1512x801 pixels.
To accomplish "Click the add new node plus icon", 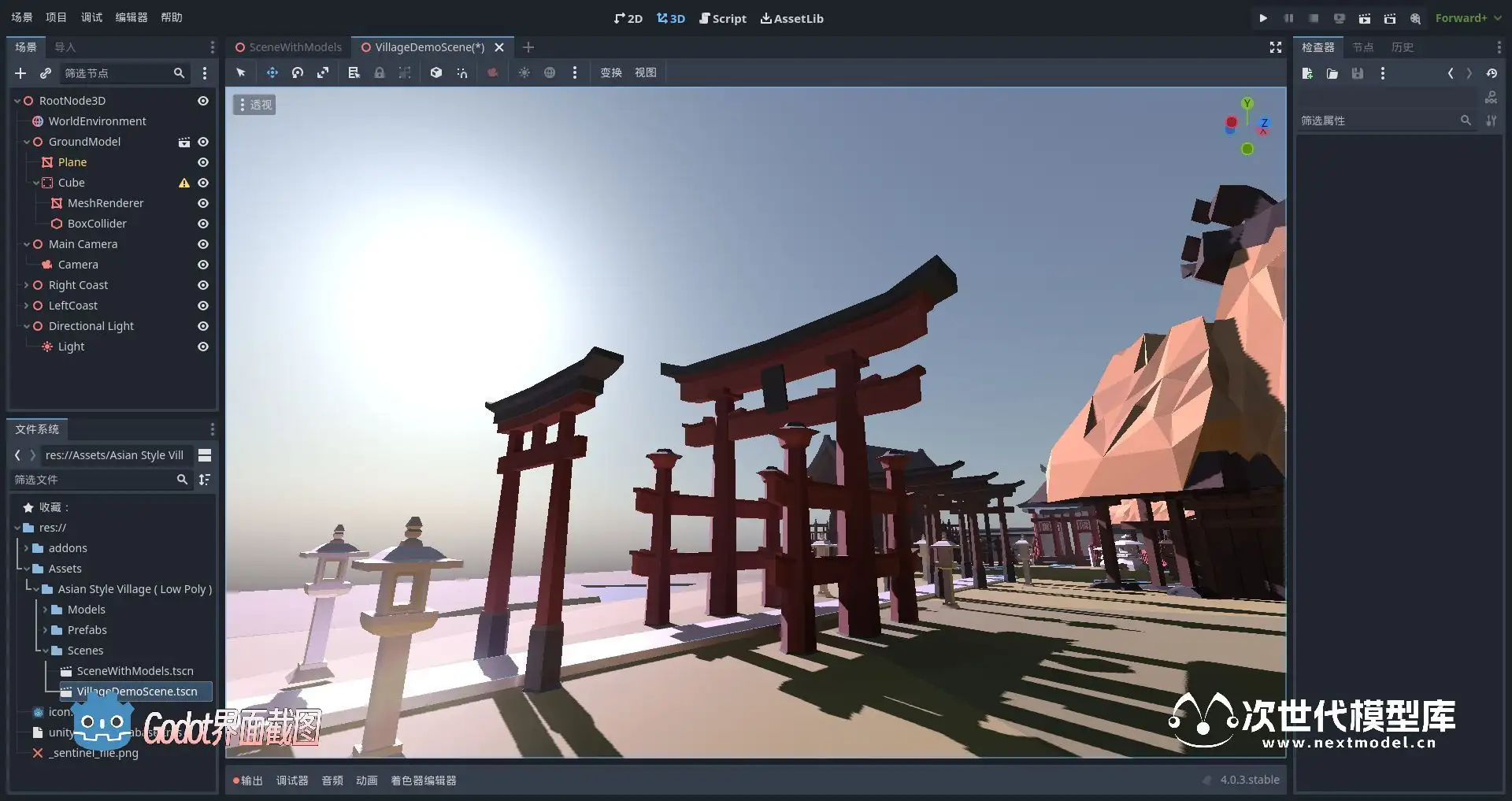I will 20,73.
